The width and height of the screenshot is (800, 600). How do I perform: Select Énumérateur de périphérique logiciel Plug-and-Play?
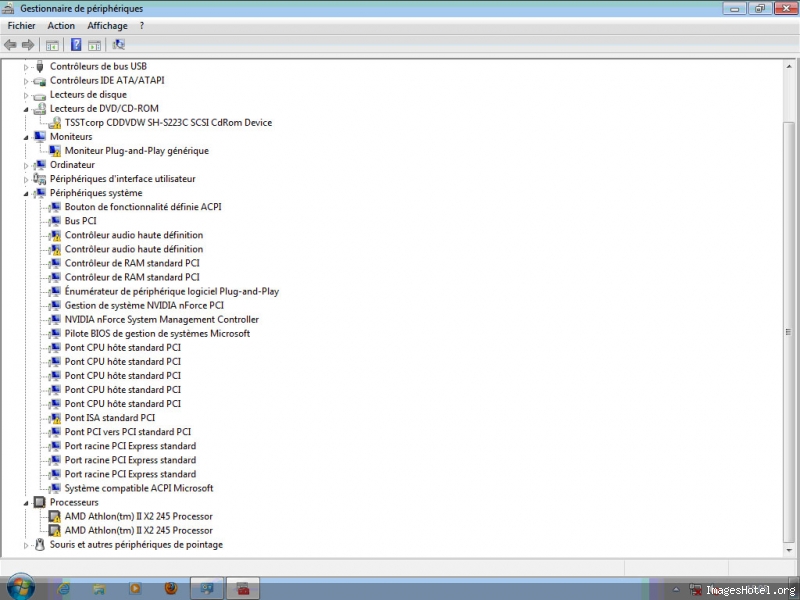171,291
